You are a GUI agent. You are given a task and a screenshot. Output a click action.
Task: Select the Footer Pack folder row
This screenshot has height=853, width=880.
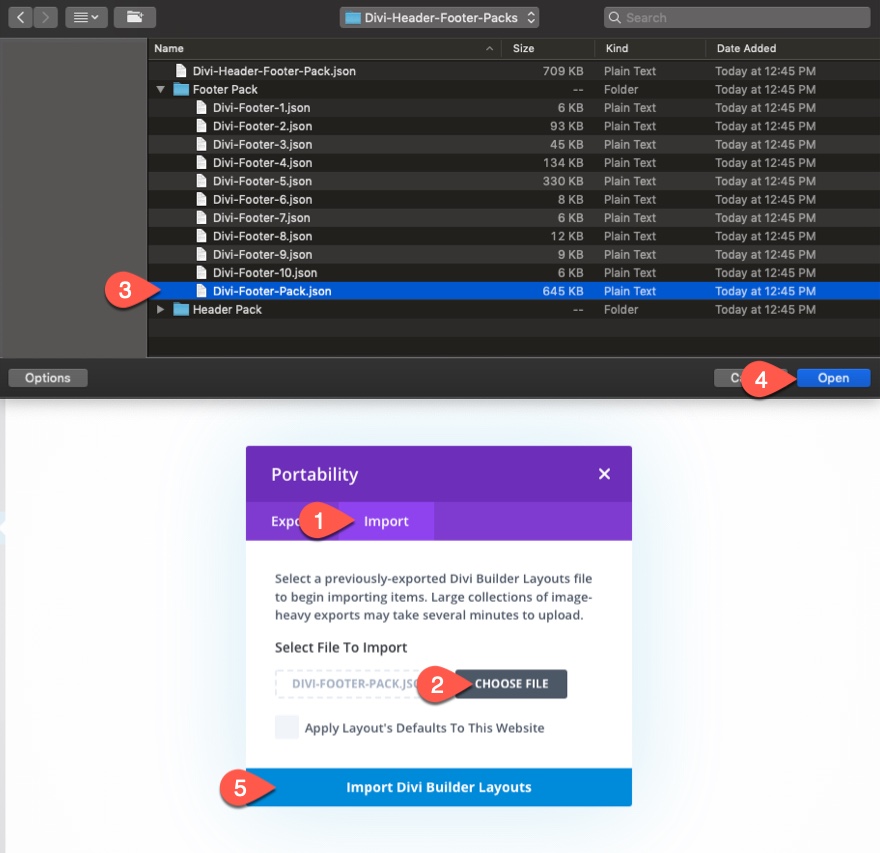click(514, 90)
